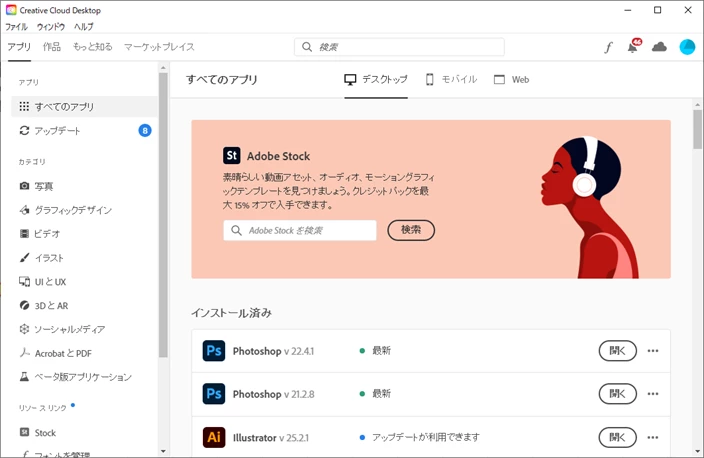Image resolution: width=704 pixels, height=458 pixels.
Task: Click the sidebar scrollbar thumb
Action: point(163,215)
